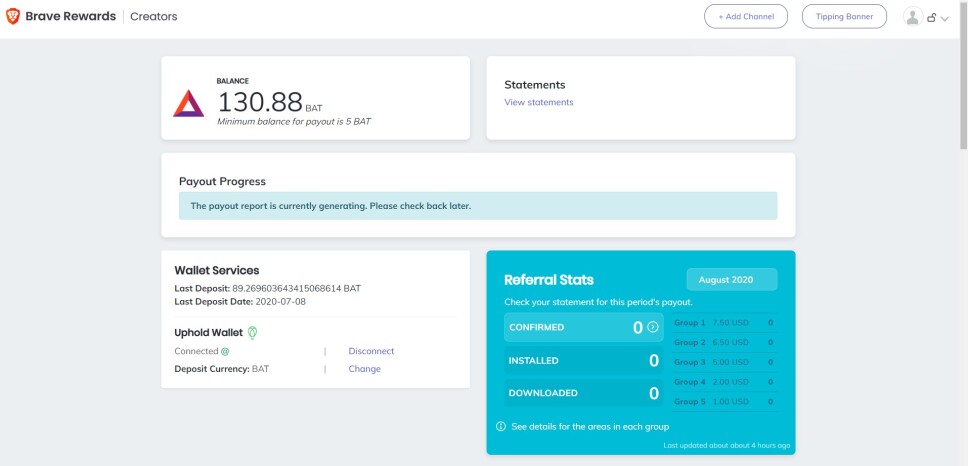Click the Brave Rewards header title
Screen dimensions: 968x466
pyautogui.click(x=70, y=17)
